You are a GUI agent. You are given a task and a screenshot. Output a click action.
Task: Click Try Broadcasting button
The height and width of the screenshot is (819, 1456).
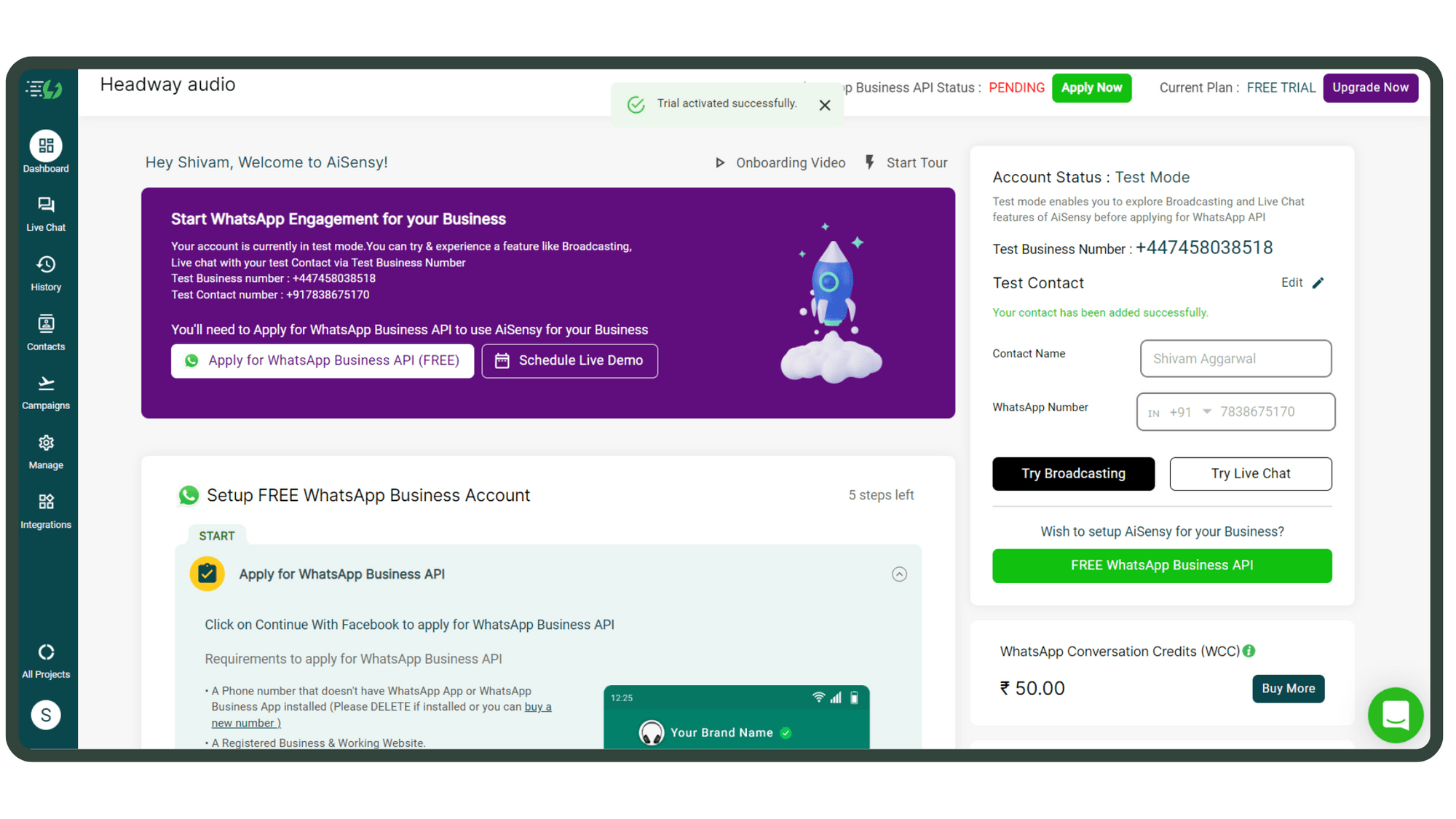coord(1072,473)
